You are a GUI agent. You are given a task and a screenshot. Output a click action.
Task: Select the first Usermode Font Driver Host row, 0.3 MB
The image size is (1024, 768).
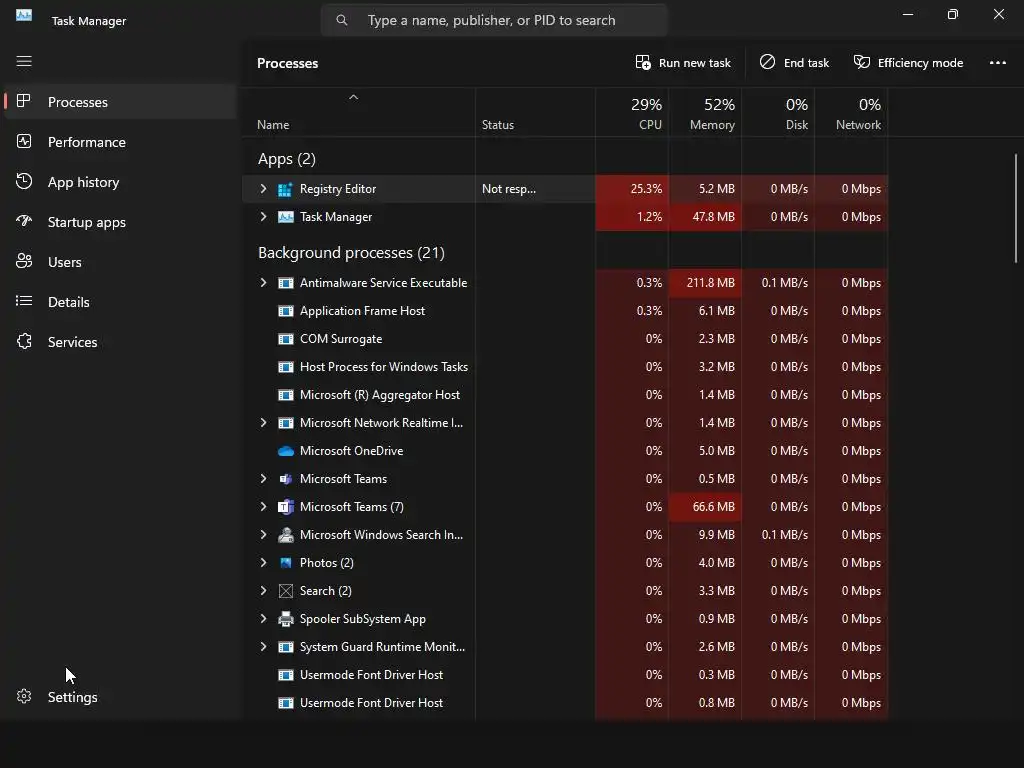pyautogui.click(x=565, y=675)
